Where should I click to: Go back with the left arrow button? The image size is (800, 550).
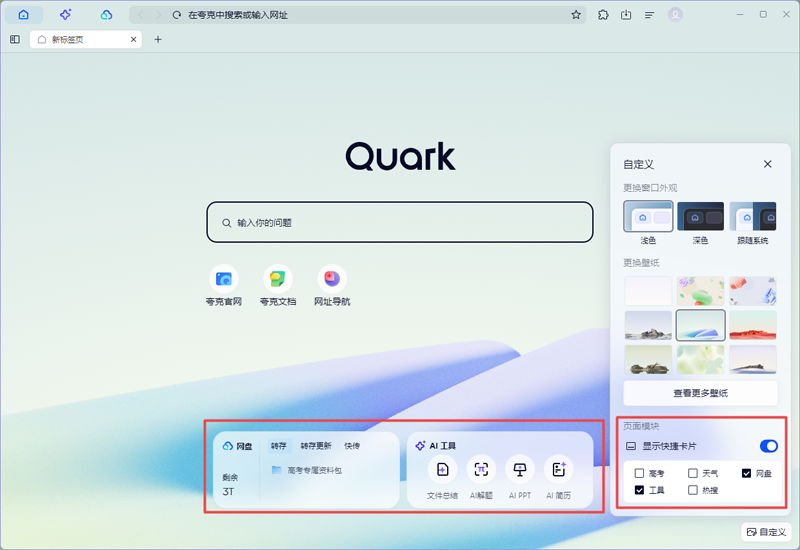click(141, 15)
